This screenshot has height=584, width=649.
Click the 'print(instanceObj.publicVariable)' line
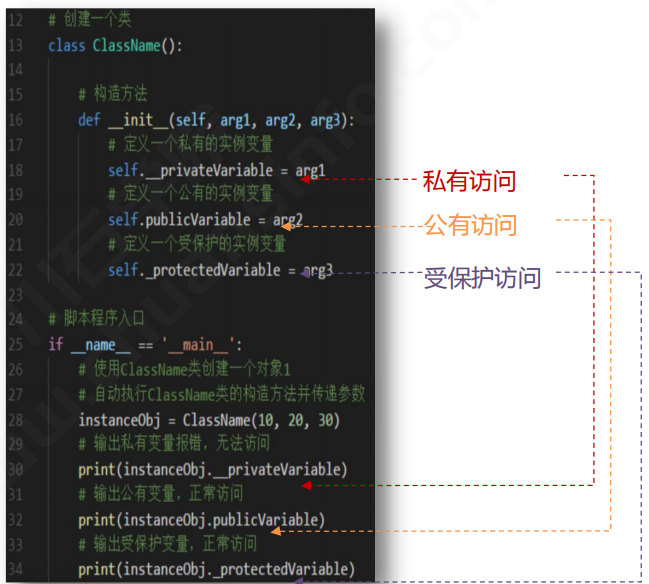click(202, 520)
